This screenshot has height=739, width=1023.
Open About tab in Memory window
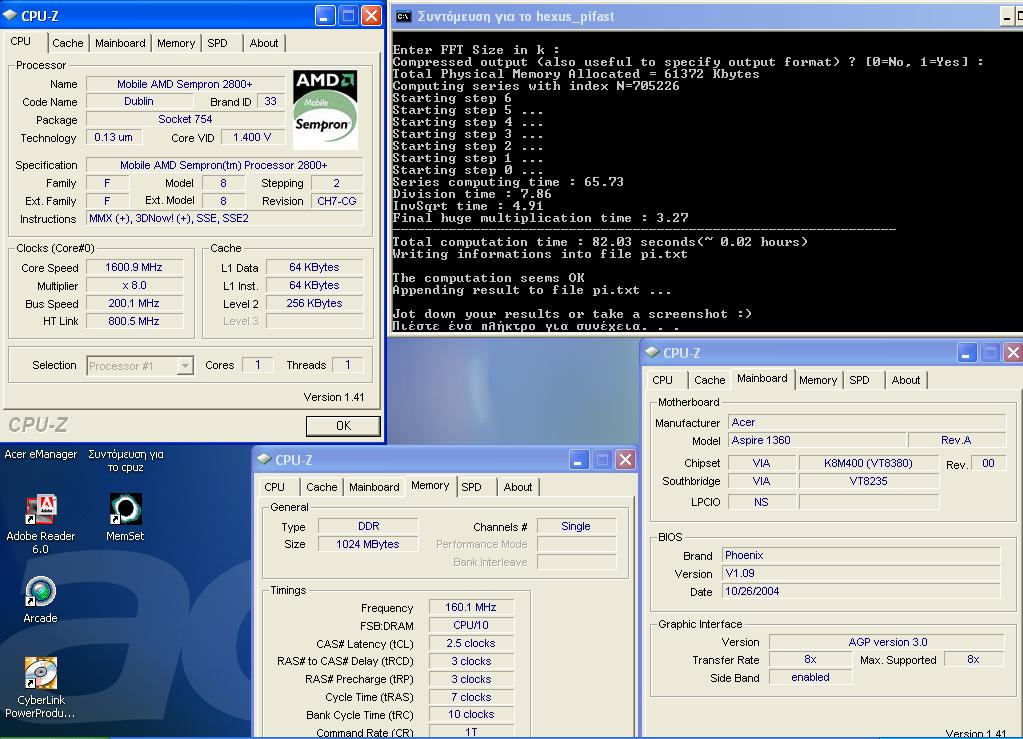(518, 487)
